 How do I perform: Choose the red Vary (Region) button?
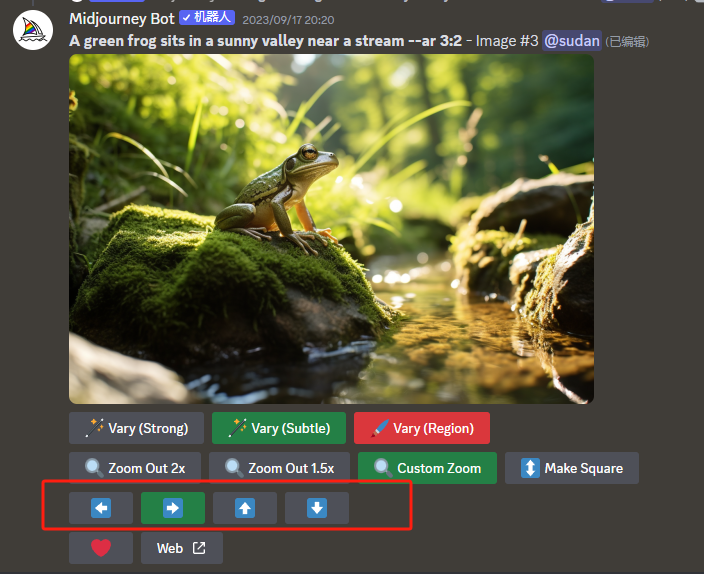[x=421, y=428]
